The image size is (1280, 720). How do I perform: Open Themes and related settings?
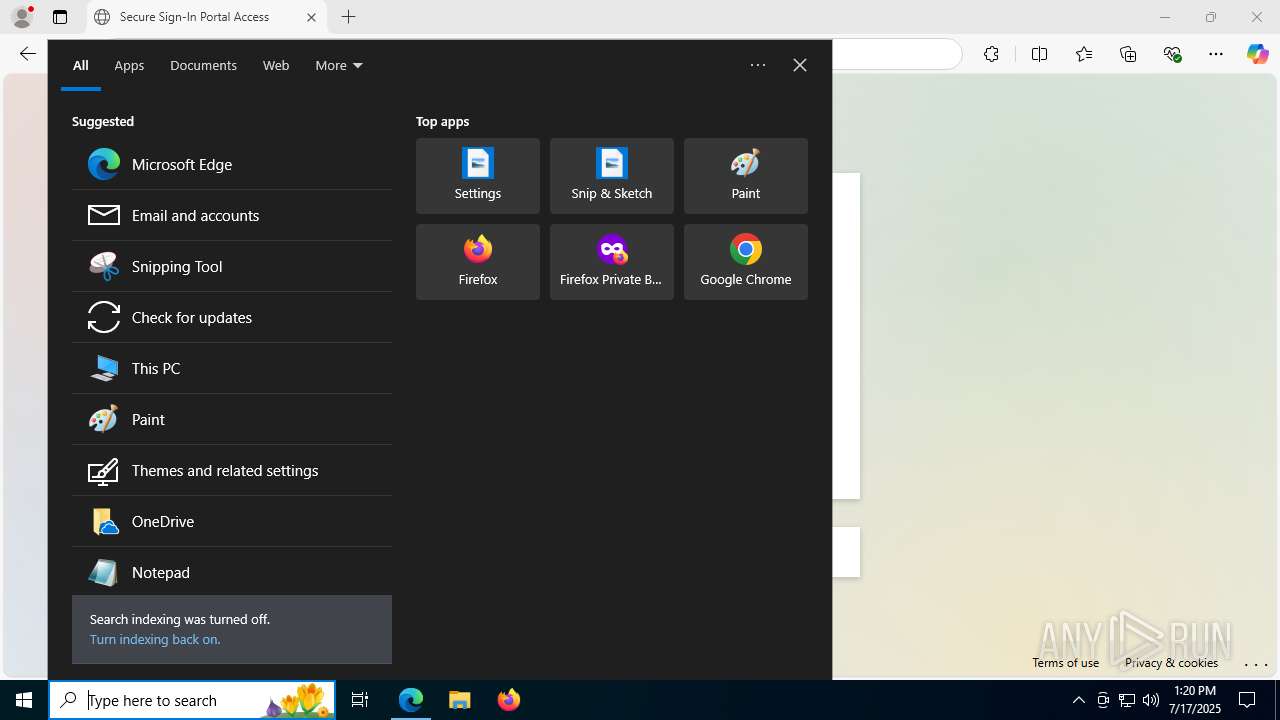(x=232, y=470)
